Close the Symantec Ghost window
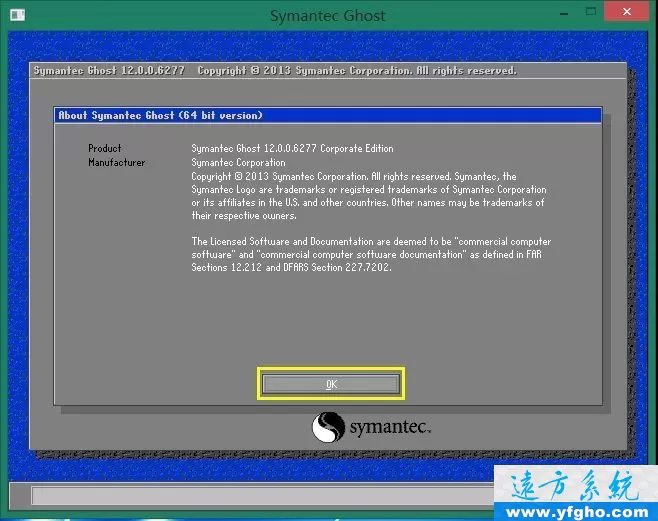658x521 pixels. pos(627,11)
